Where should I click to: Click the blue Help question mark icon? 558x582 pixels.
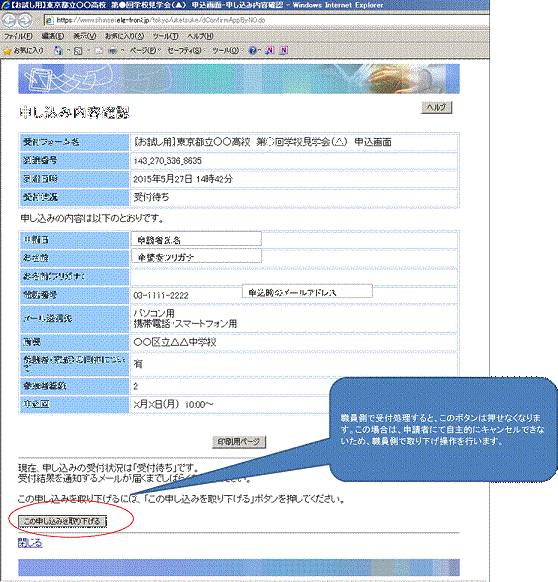pos(253,50)
